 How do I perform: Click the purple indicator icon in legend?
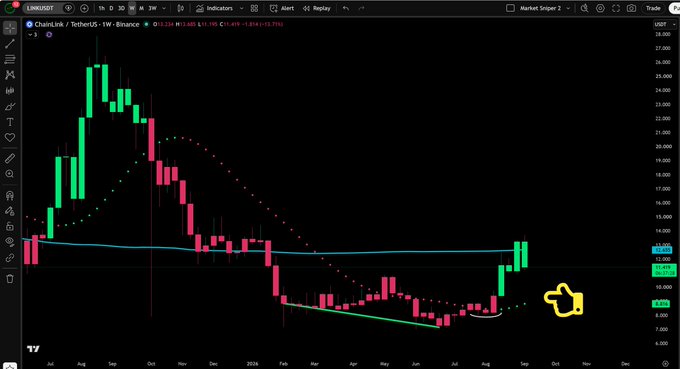49,35
